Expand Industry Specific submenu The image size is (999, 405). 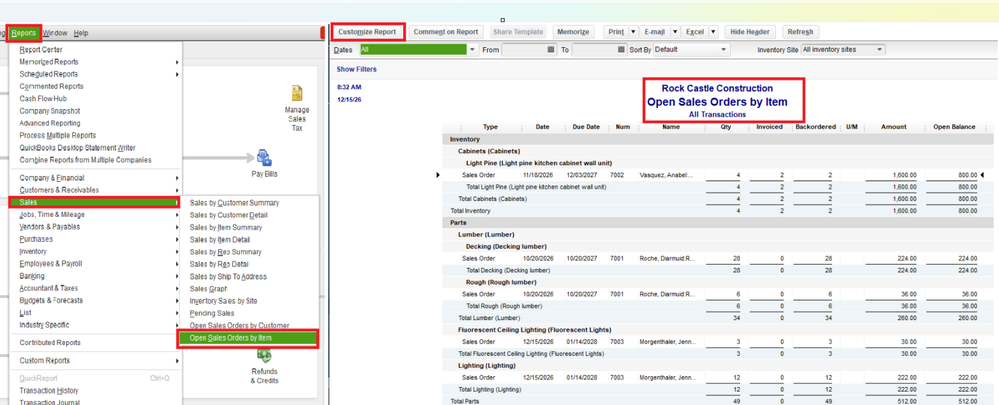pos(96,325)
